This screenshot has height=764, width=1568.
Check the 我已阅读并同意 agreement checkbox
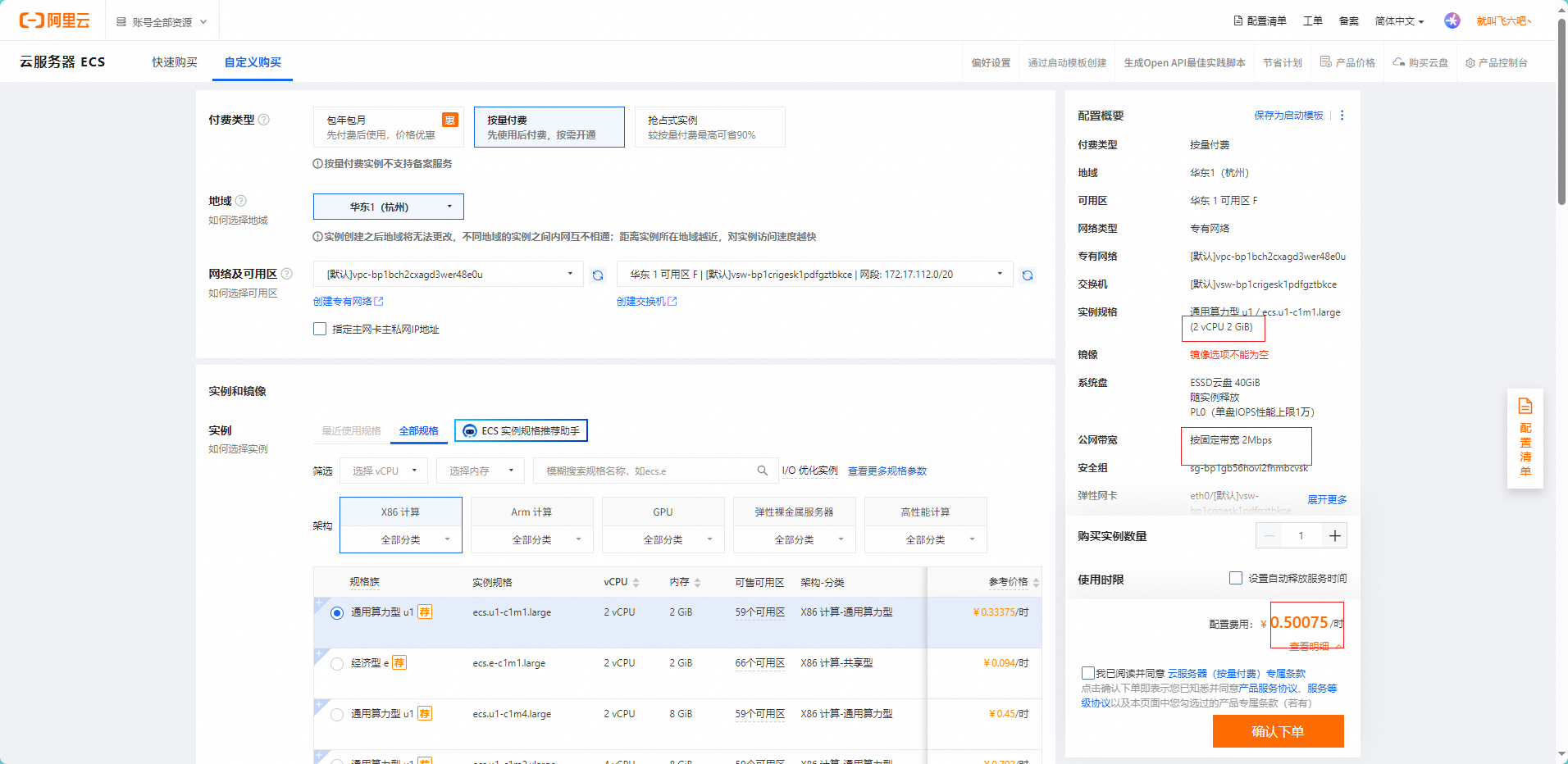tap(1088, 673)
